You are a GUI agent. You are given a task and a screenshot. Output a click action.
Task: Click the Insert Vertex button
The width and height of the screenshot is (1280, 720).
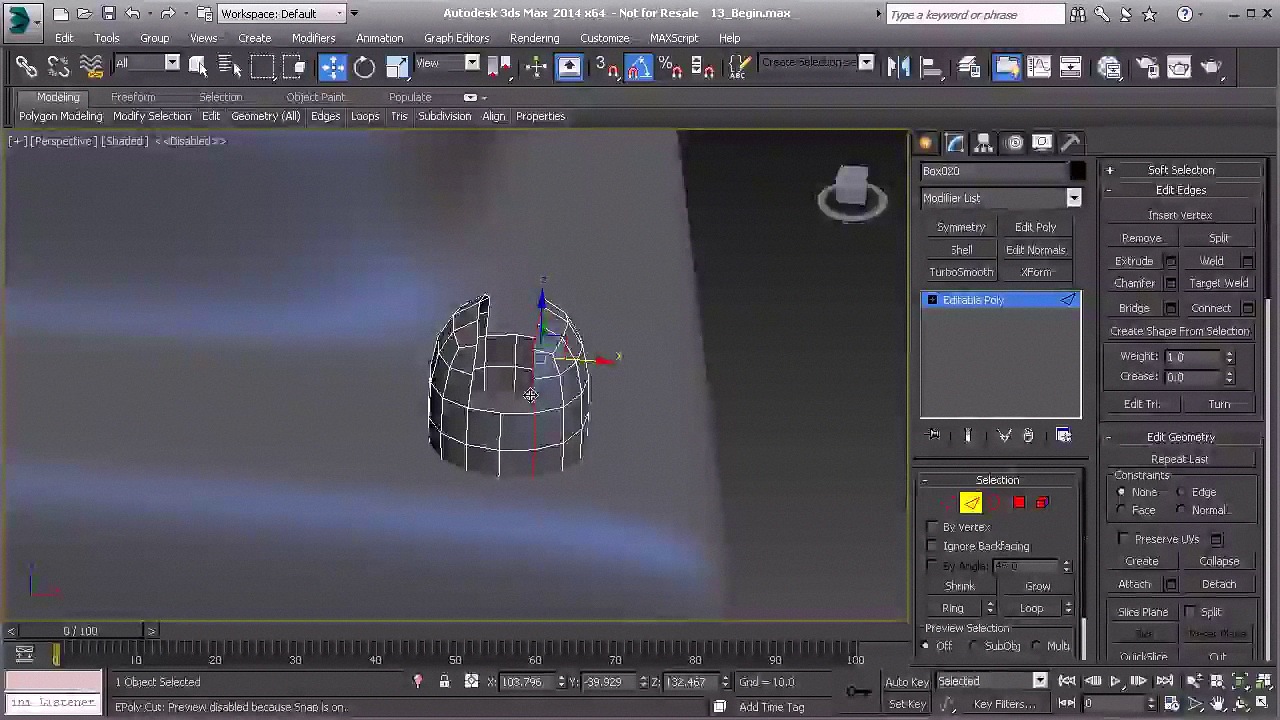tap(1180, 215)
